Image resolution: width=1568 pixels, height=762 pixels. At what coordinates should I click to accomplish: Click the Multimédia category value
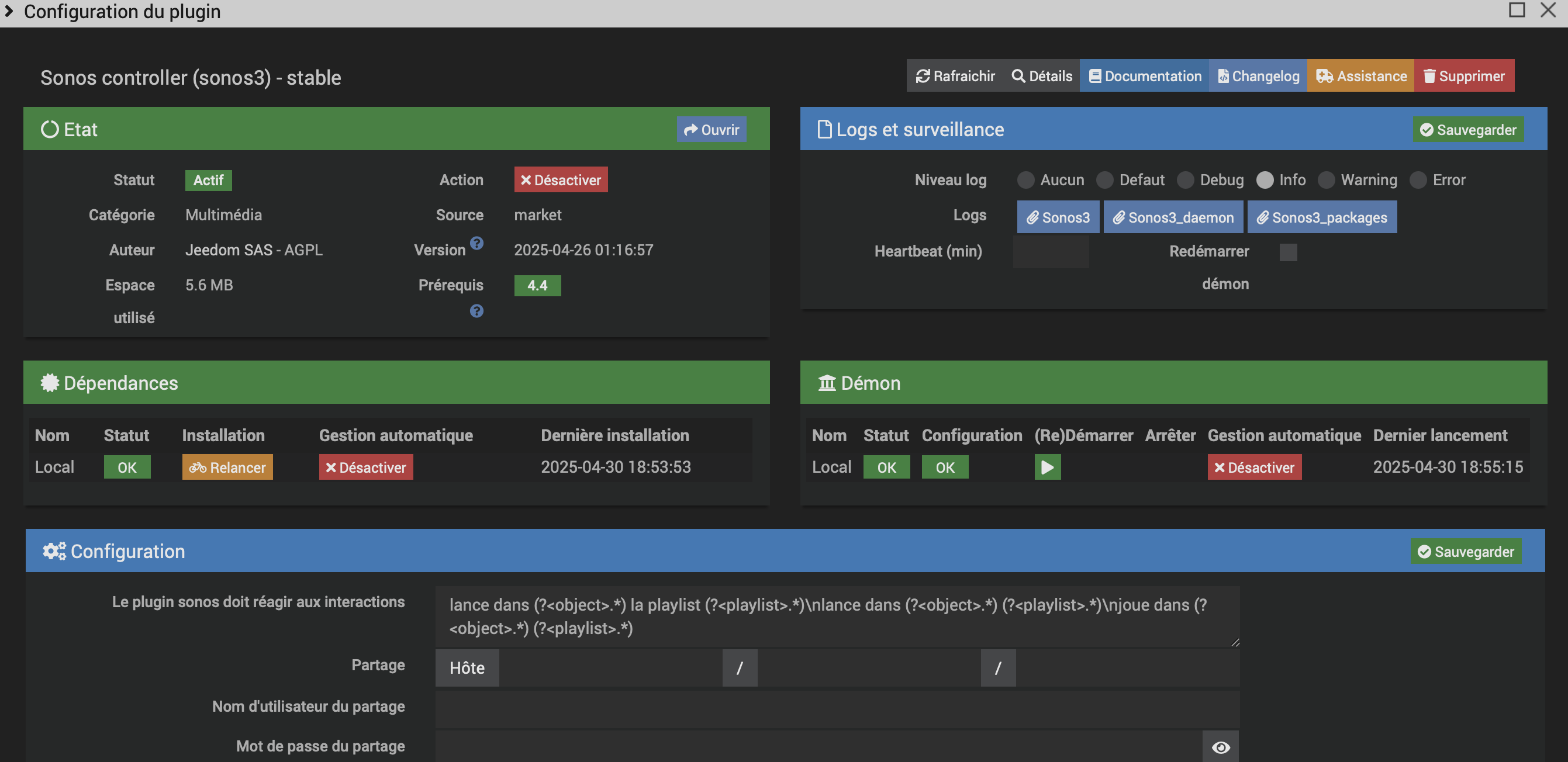(x=223, y=215)
